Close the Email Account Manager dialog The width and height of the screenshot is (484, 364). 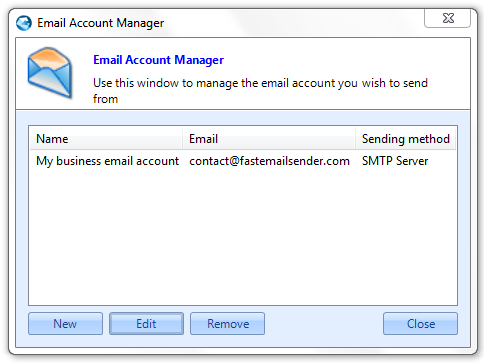(x=420, y=323)
